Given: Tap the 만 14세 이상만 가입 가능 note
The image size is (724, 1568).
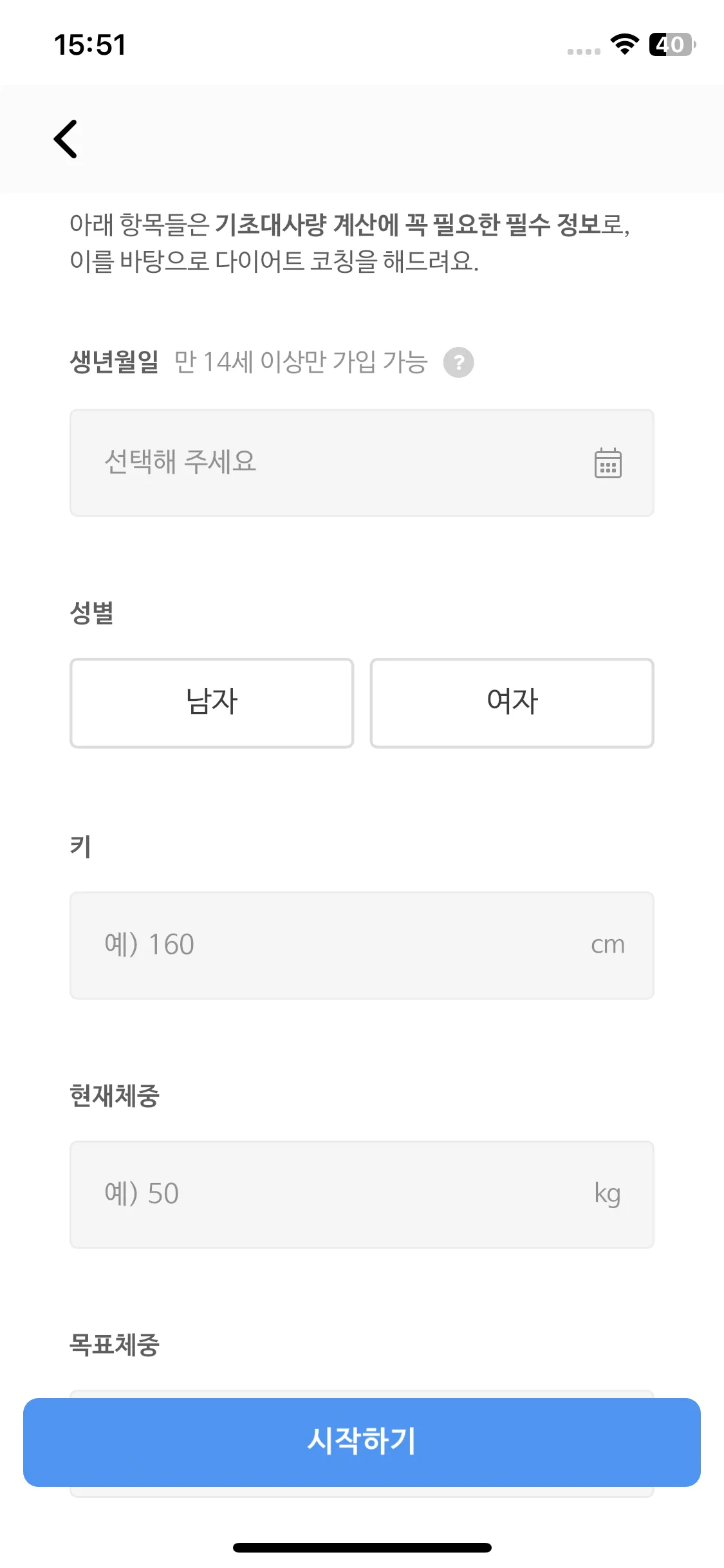Looking at the screenshot, I should [301, 362].
